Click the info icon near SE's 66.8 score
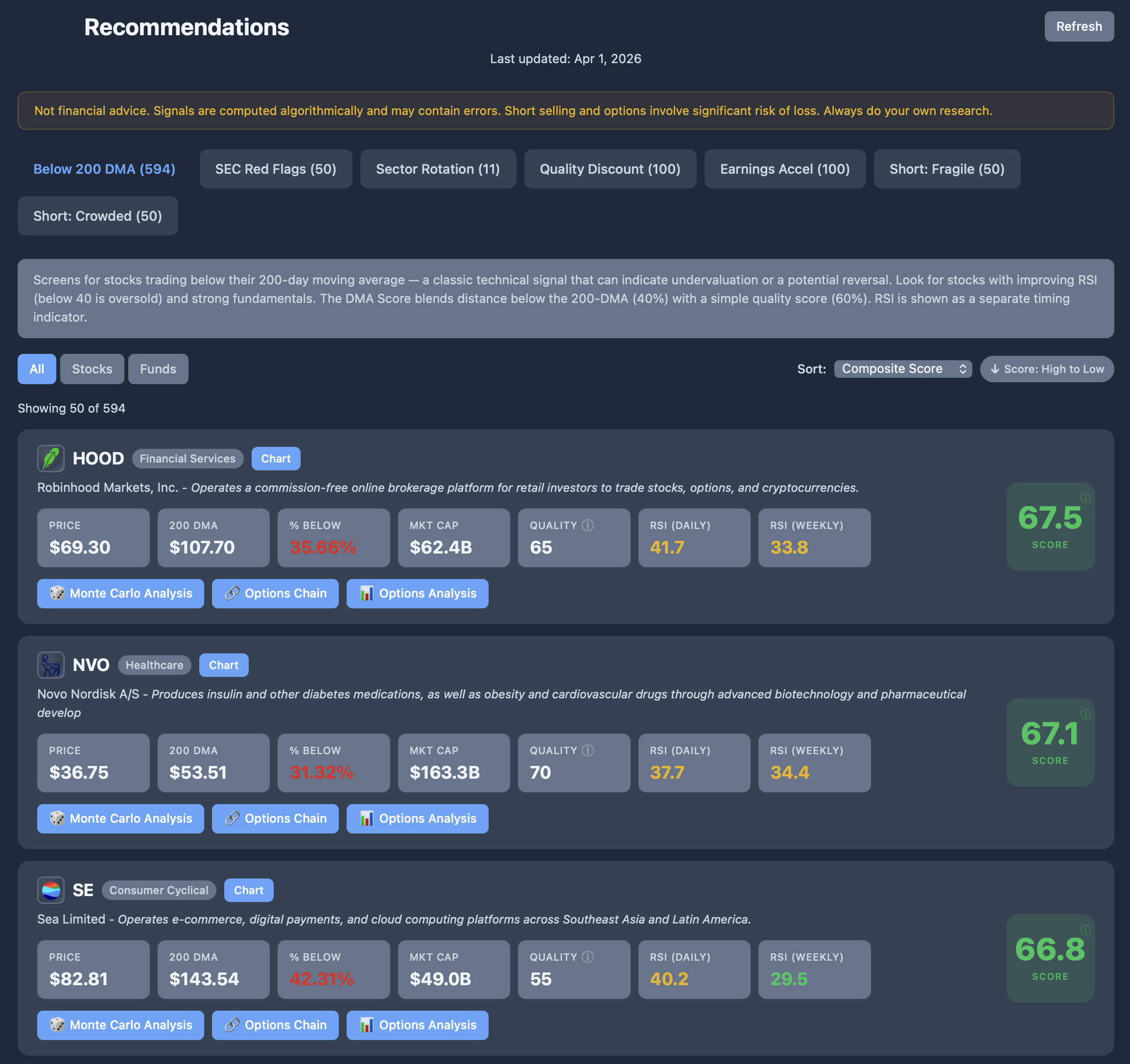The height and width of the screenshot is (1064, 1130). [1086, 930]
